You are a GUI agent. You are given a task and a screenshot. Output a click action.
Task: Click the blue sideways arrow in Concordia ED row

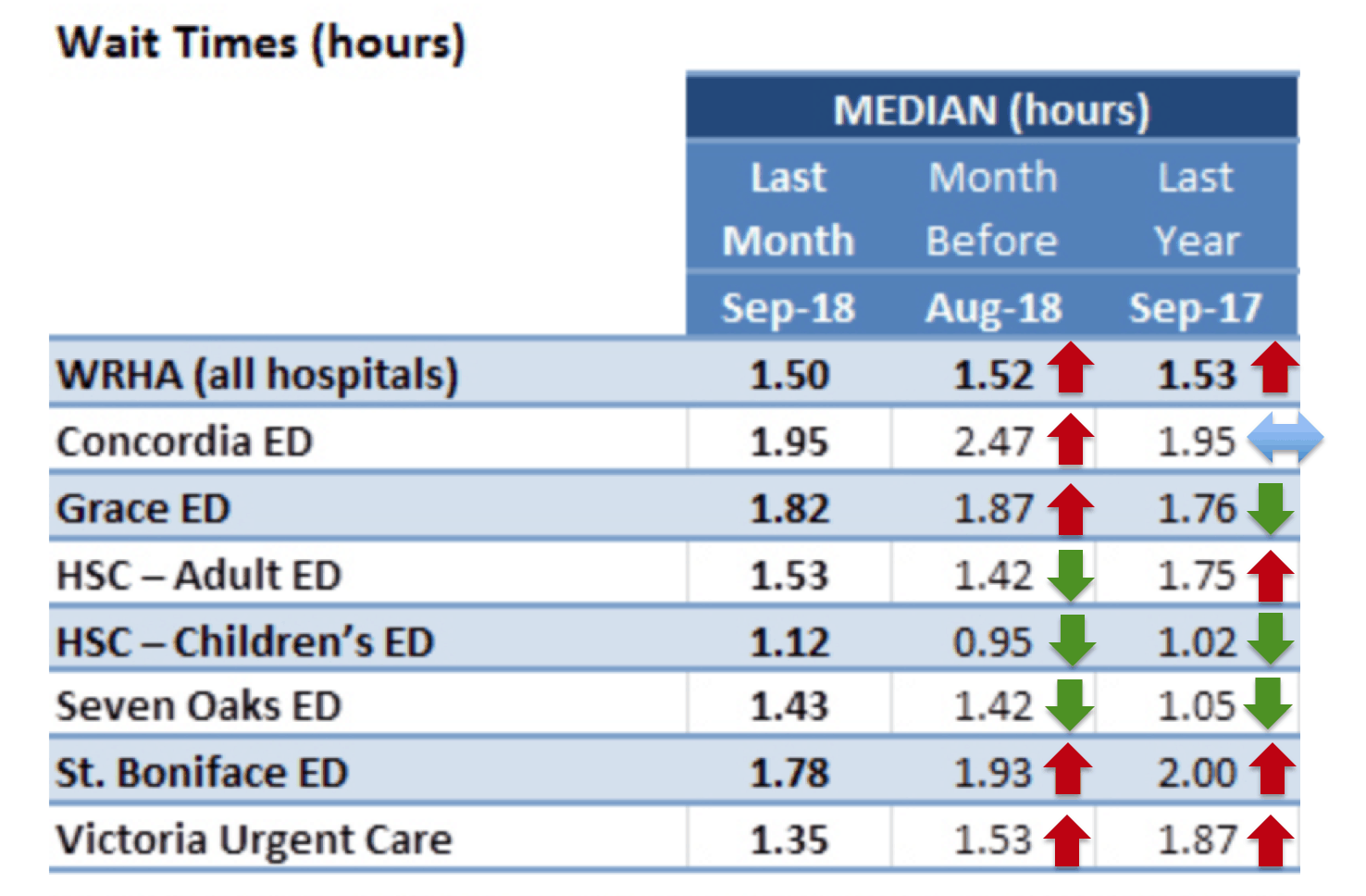(1285, 439)
